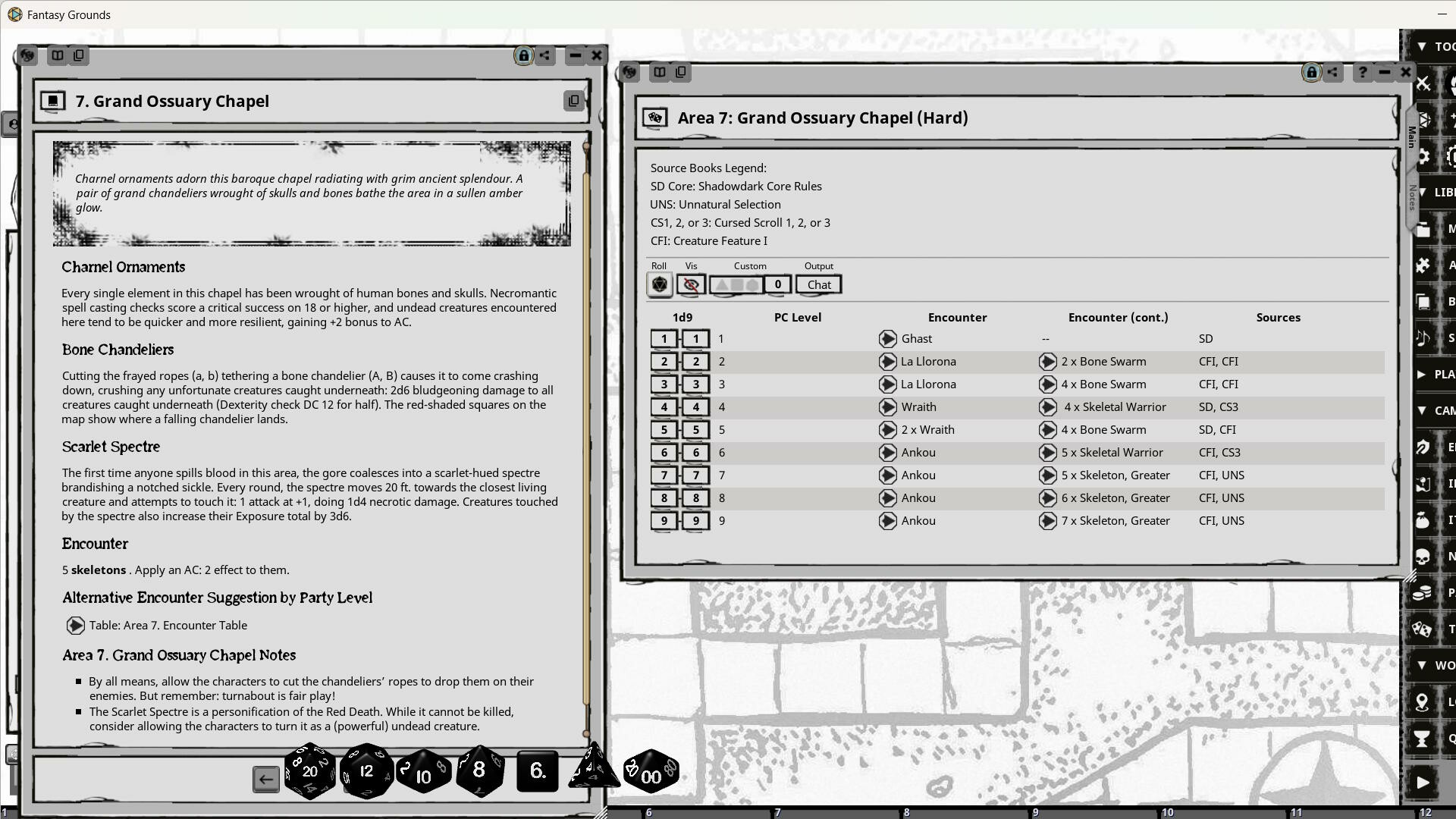Open Items records from the bag sidebar icon

(1423, 520)
